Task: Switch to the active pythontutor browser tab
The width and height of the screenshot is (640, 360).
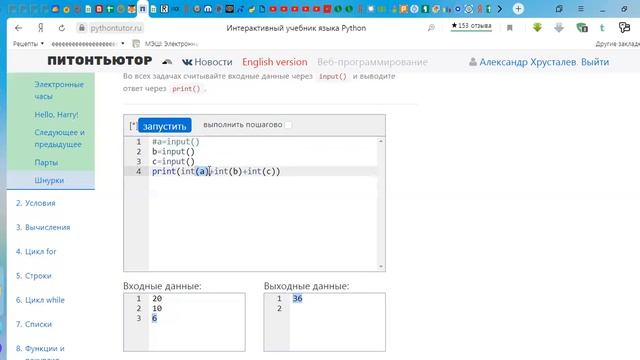Action: 142,9
